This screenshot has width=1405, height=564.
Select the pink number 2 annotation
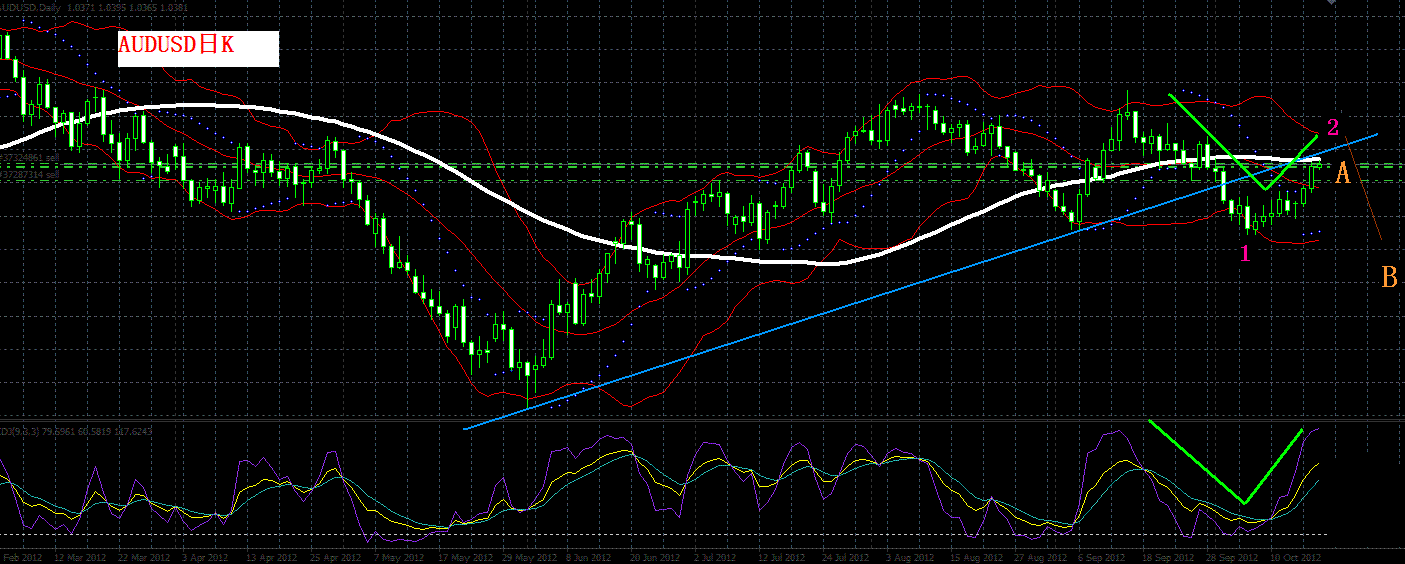(1333, 127)
